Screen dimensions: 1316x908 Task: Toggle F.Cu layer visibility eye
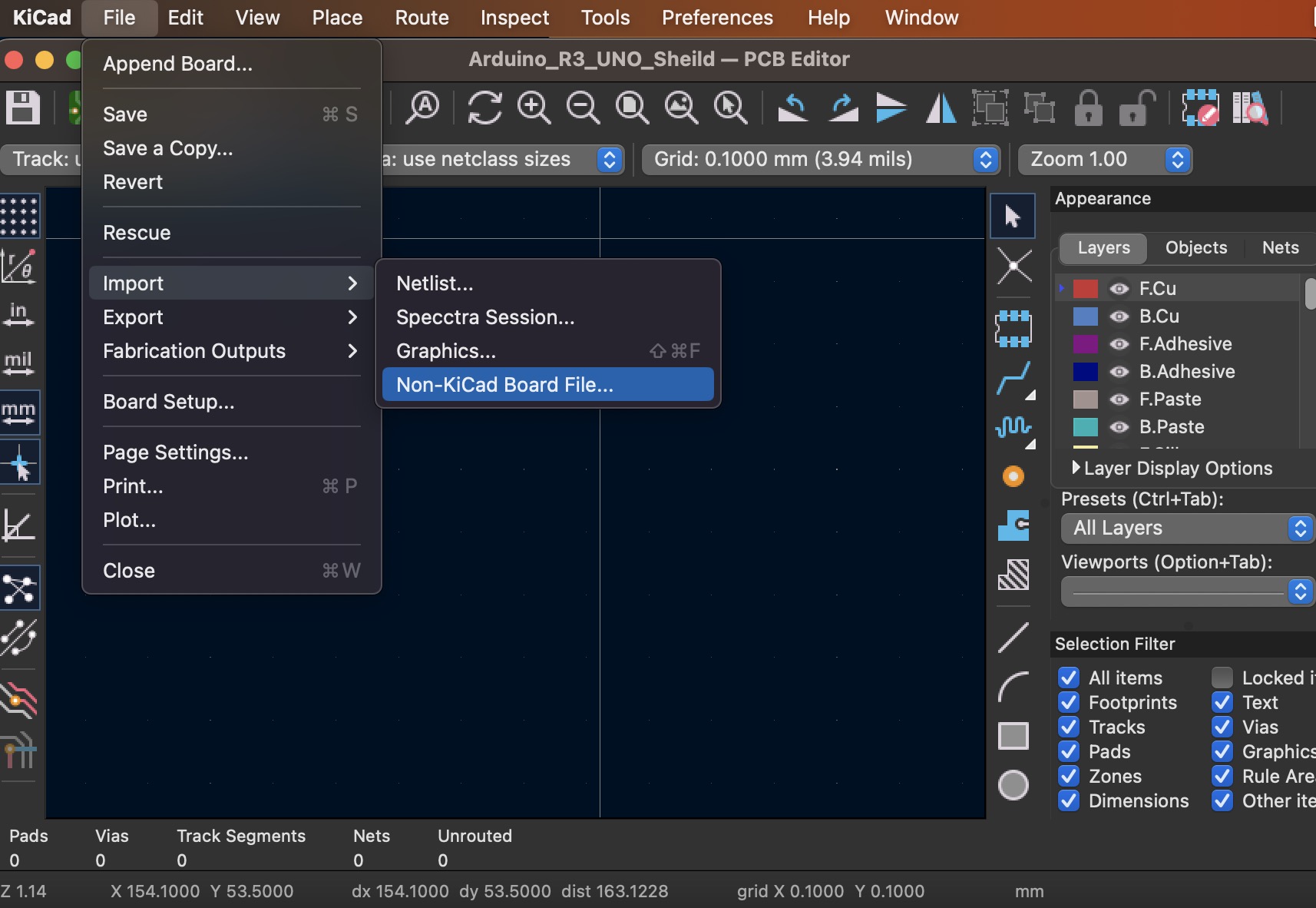coord(1119,289)
